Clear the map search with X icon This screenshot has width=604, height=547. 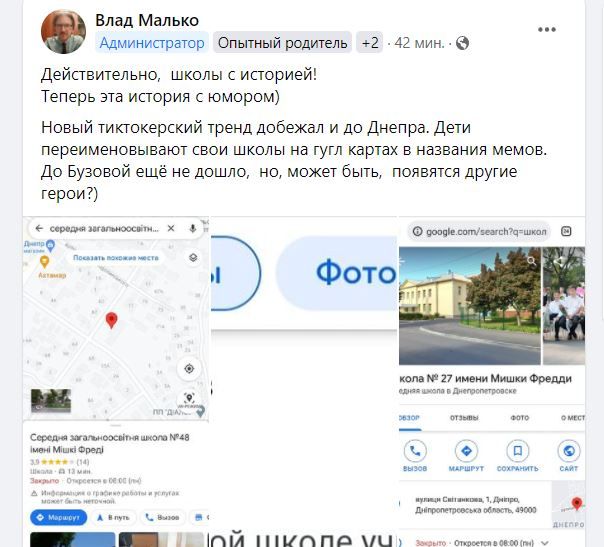tap(171, 228)
